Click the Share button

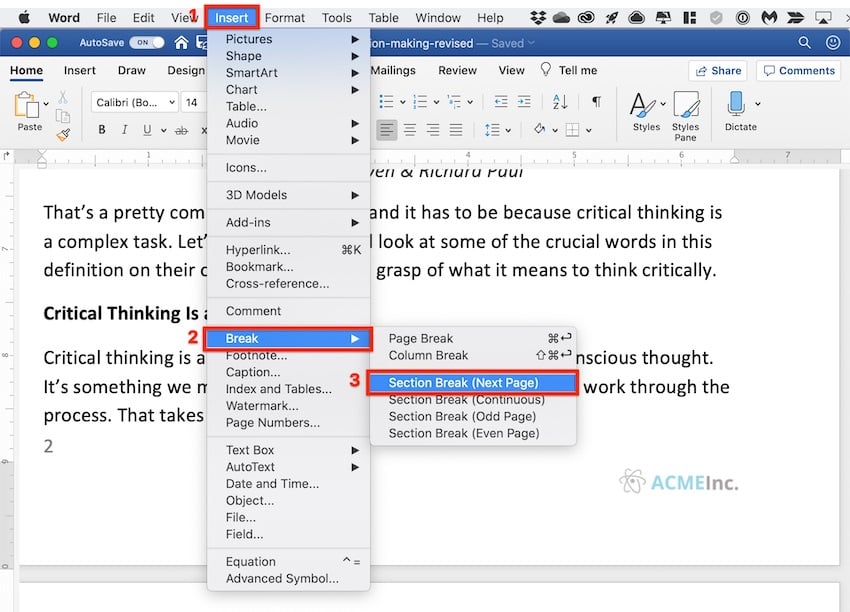coord(718,71)
